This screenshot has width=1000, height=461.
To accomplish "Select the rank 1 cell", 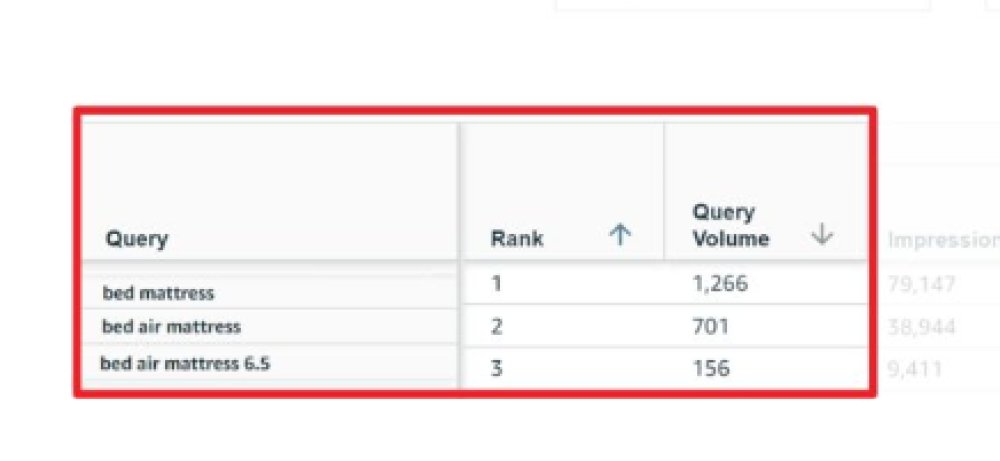I will click(562, 284).
